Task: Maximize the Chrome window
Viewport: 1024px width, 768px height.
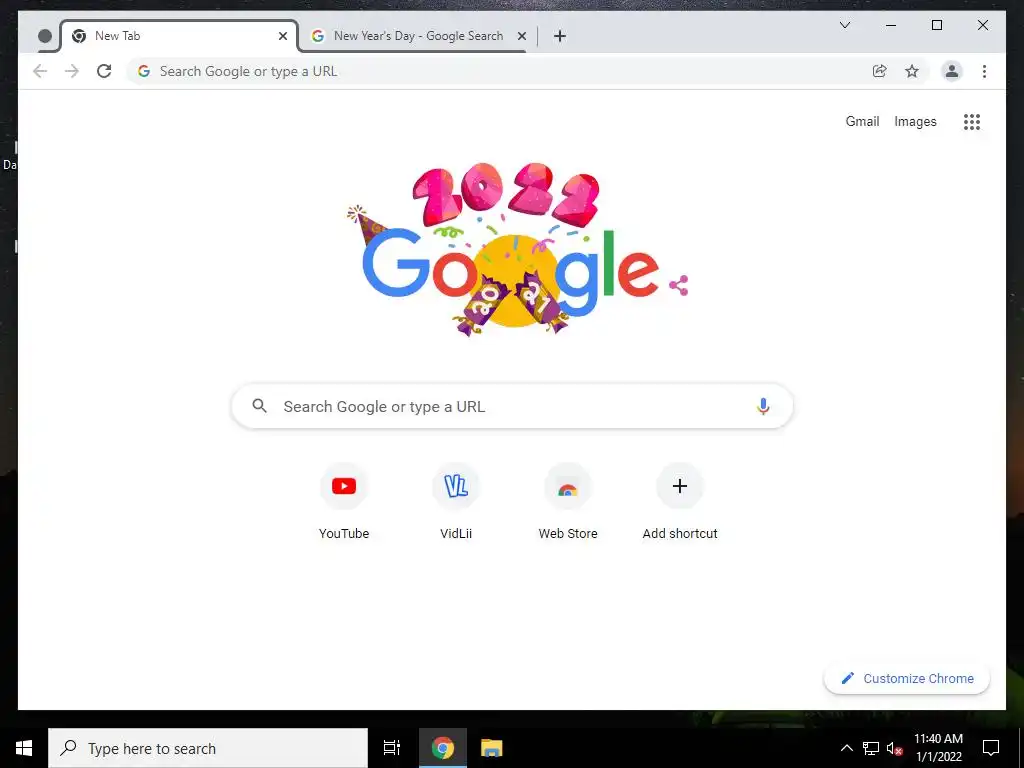Action: point(936,25)
